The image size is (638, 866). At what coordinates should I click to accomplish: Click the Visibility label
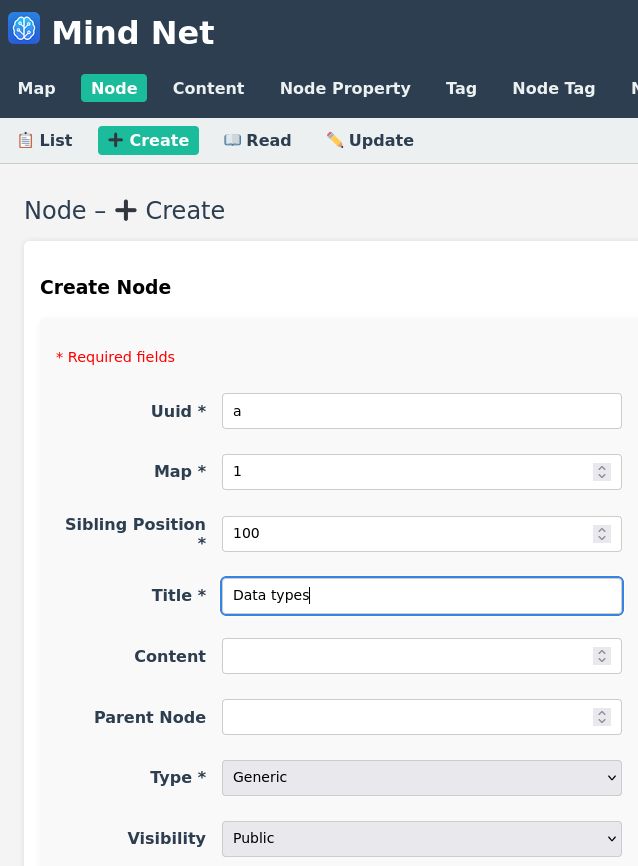166,838
